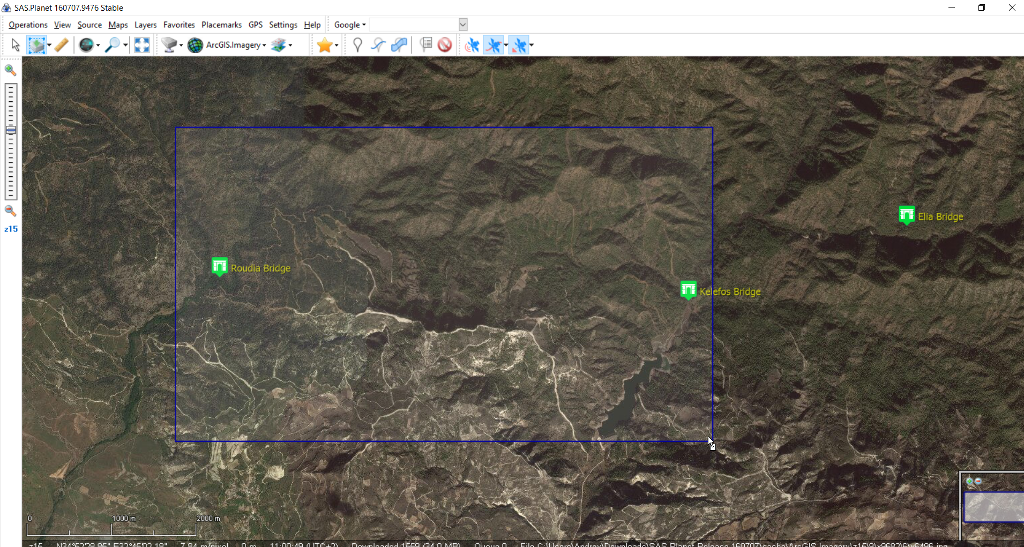Click the vertical zoom level slider handle

pos(10,131)
